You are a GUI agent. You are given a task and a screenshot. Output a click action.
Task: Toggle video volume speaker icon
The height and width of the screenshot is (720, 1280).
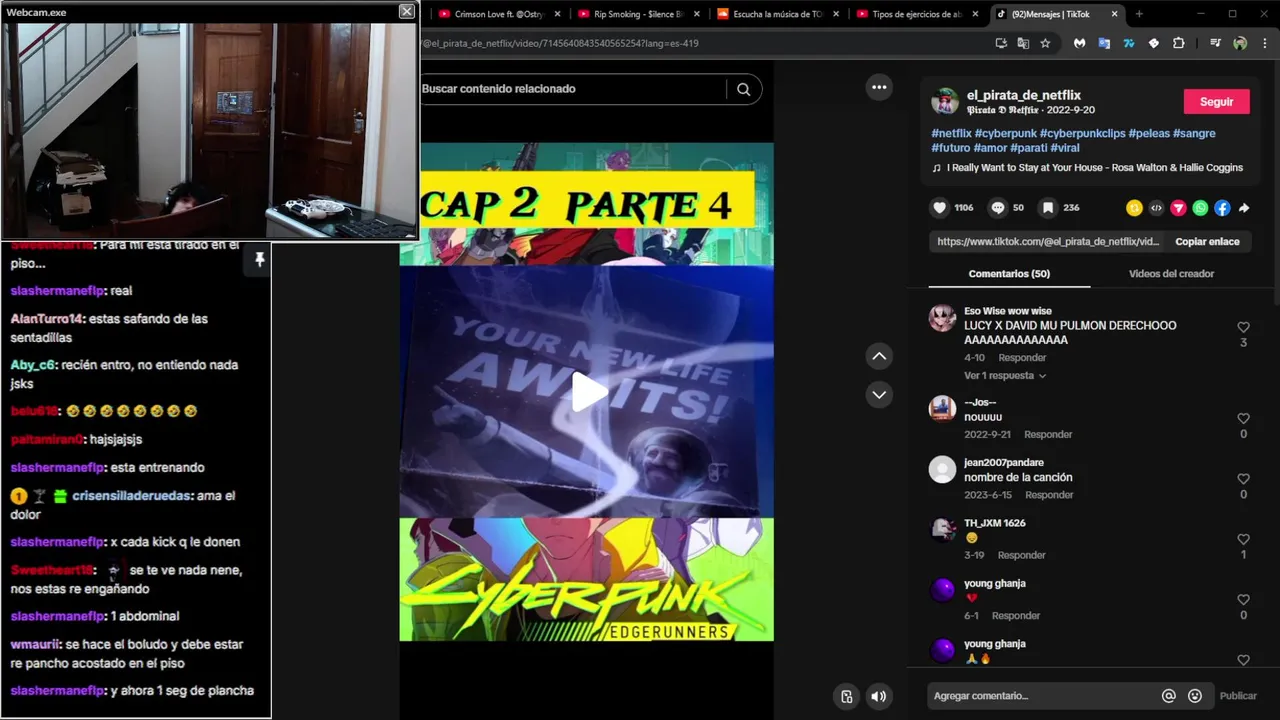coord(878,697)
